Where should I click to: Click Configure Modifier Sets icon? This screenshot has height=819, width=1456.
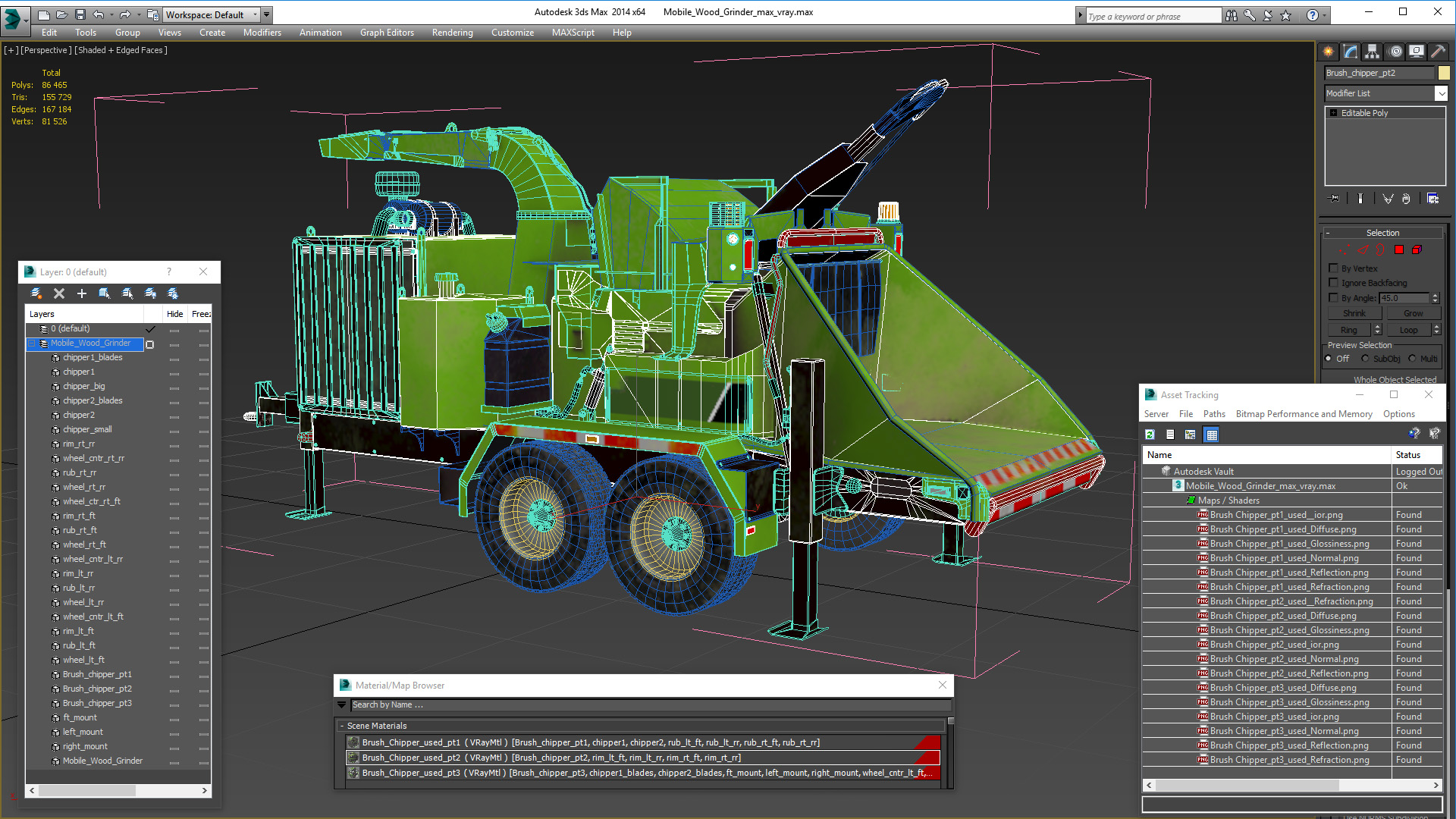(x=1432, y=199)
